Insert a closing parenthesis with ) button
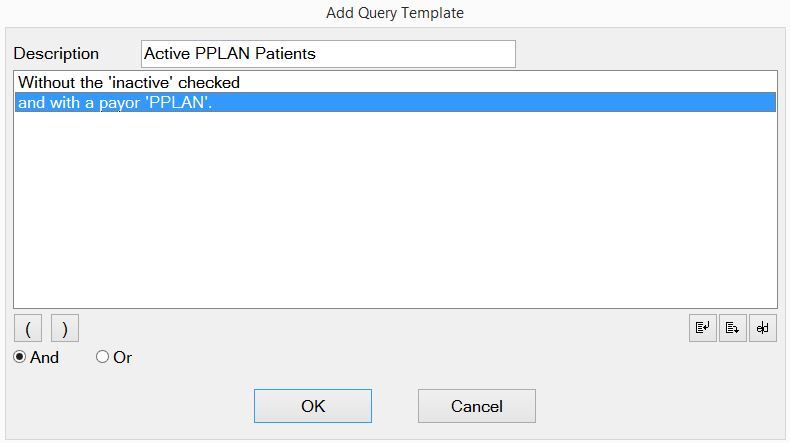 point(64,329)
